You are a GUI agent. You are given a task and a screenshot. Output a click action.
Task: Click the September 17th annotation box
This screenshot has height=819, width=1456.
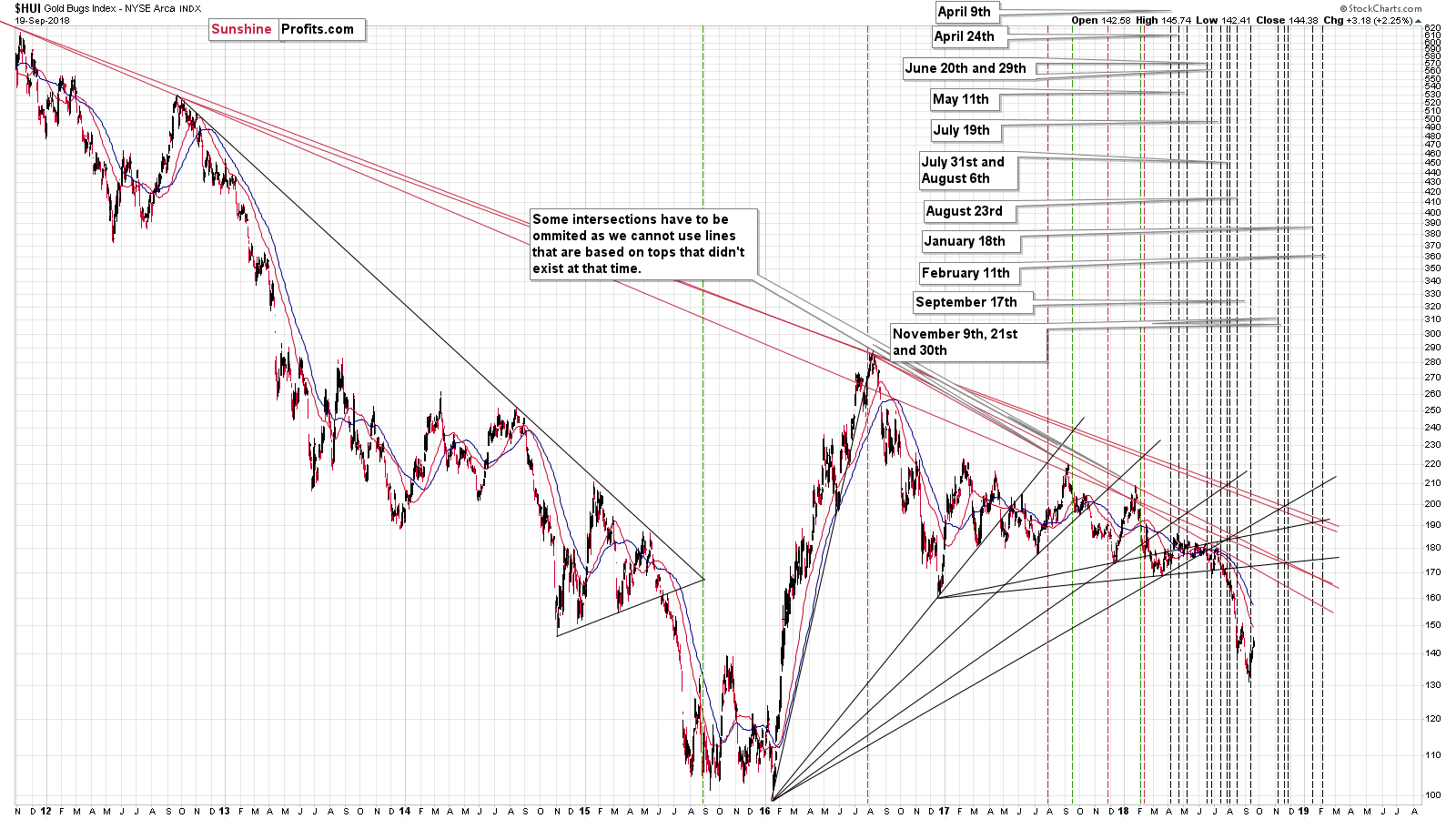point(972,302)
